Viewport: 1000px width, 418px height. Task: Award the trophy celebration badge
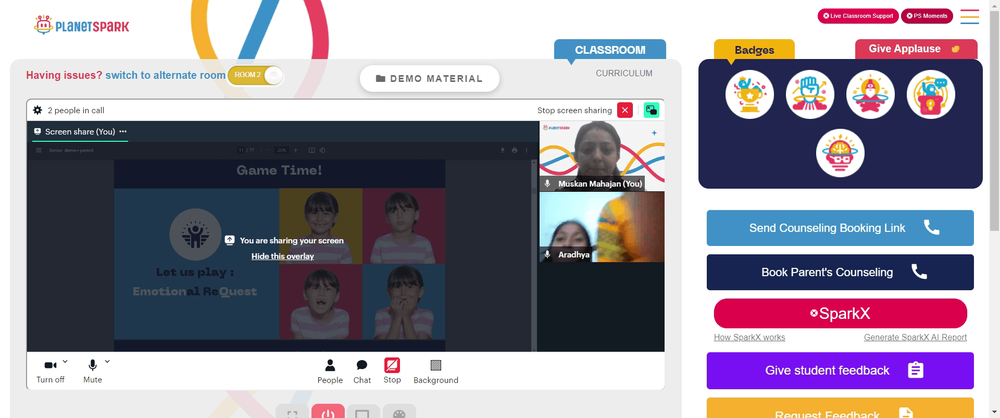point(749,94)
